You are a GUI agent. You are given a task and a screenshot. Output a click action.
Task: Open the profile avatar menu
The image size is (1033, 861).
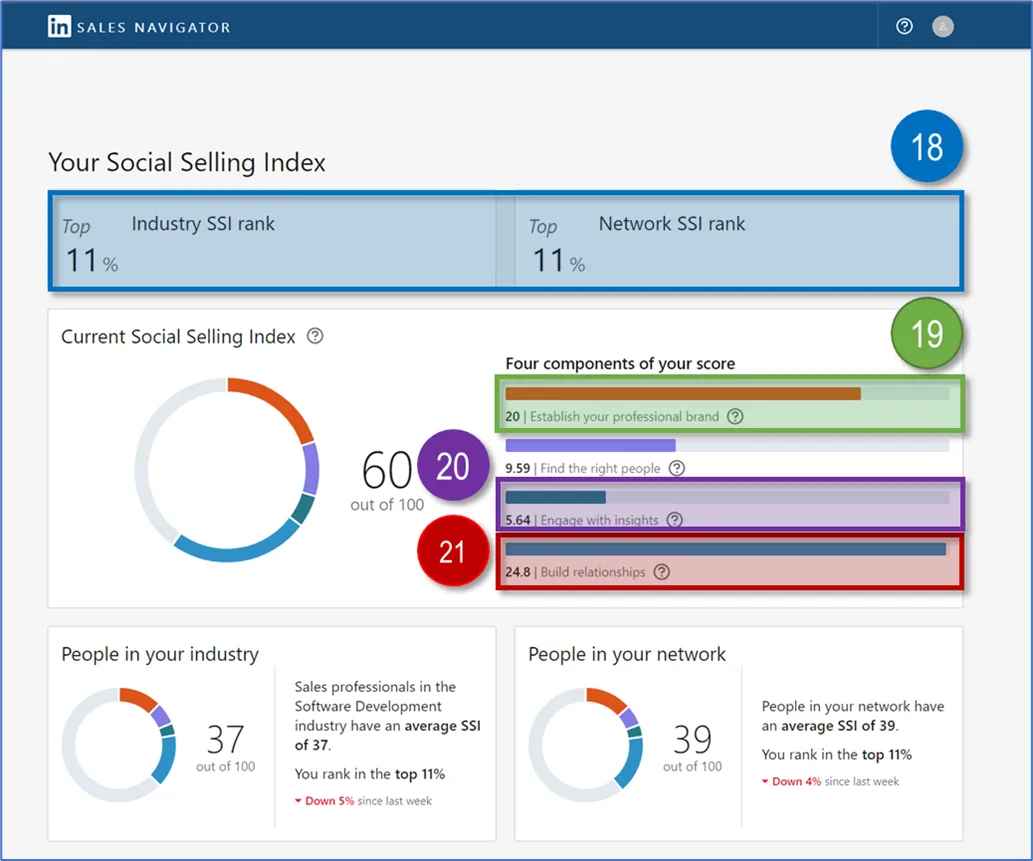(x=943, y=26)
